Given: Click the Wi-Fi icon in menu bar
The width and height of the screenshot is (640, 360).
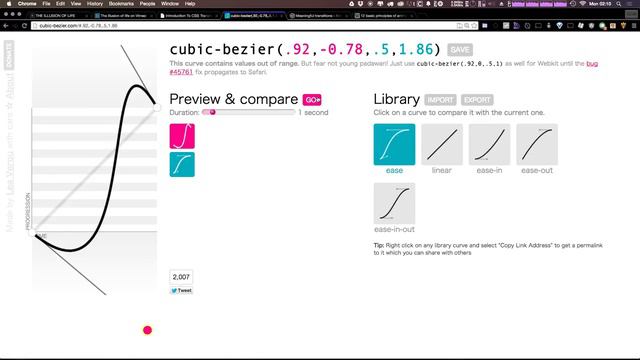Looking at the screenshot, I should [x=582, y=4].
